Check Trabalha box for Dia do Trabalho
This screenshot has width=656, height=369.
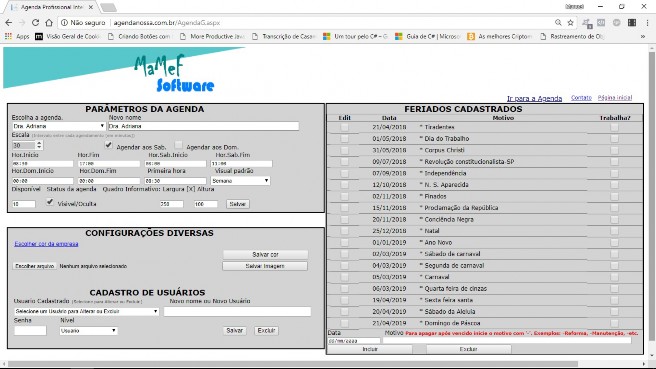tap(614, 138)
